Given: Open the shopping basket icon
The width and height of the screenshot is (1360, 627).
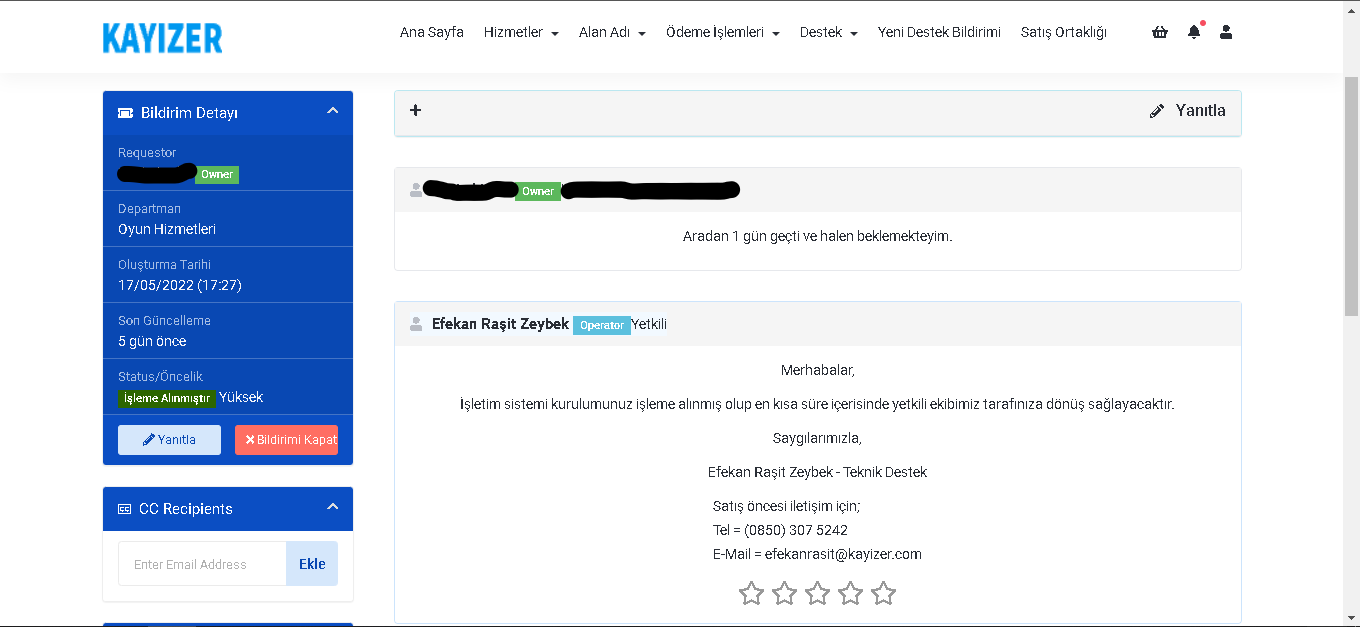Looking at the screenshot, I should tap(1160, 32).
